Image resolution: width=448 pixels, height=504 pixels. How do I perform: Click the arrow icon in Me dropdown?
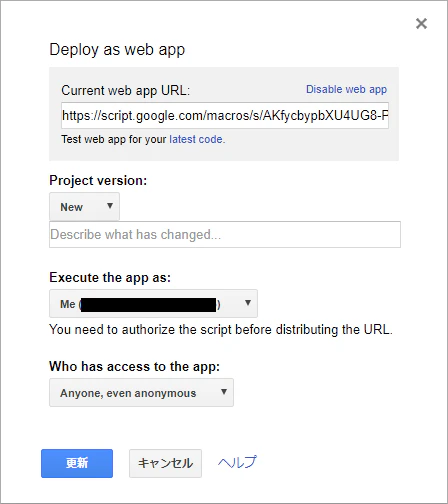tap(248, 303)
